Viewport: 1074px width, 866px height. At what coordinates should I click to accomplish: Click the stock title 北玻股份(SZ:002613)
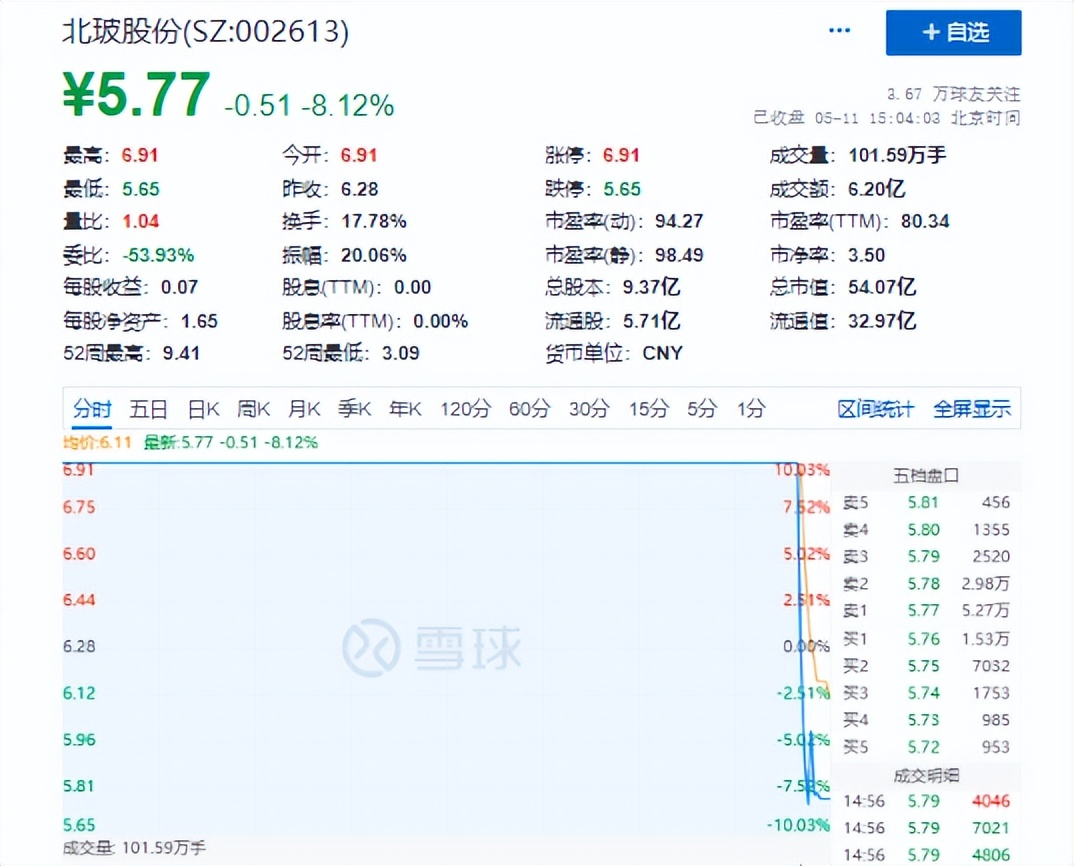coord(205,32)
